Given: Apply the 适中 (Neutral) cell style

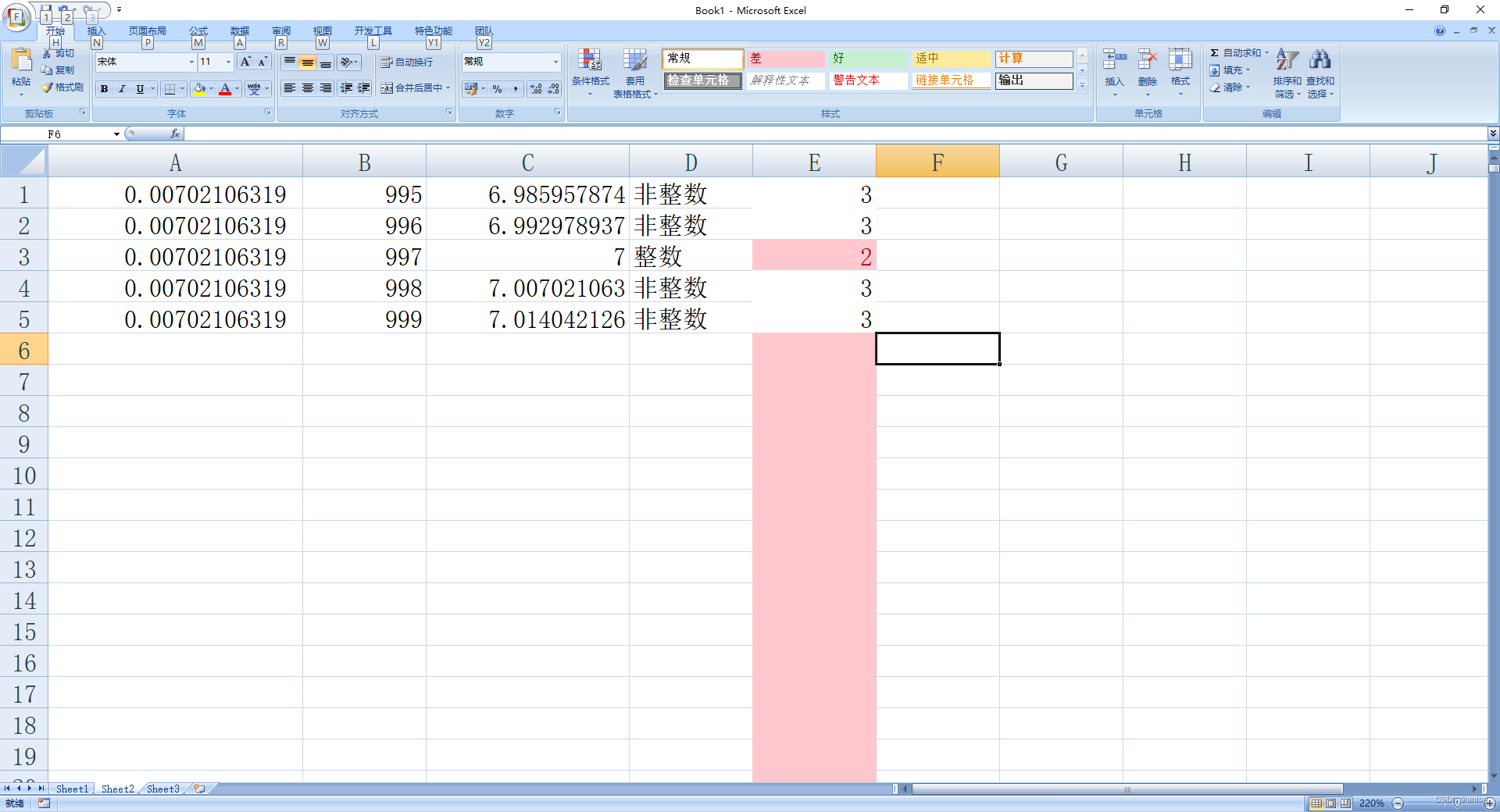Looking at the screenshot, I should coord(952,59).
